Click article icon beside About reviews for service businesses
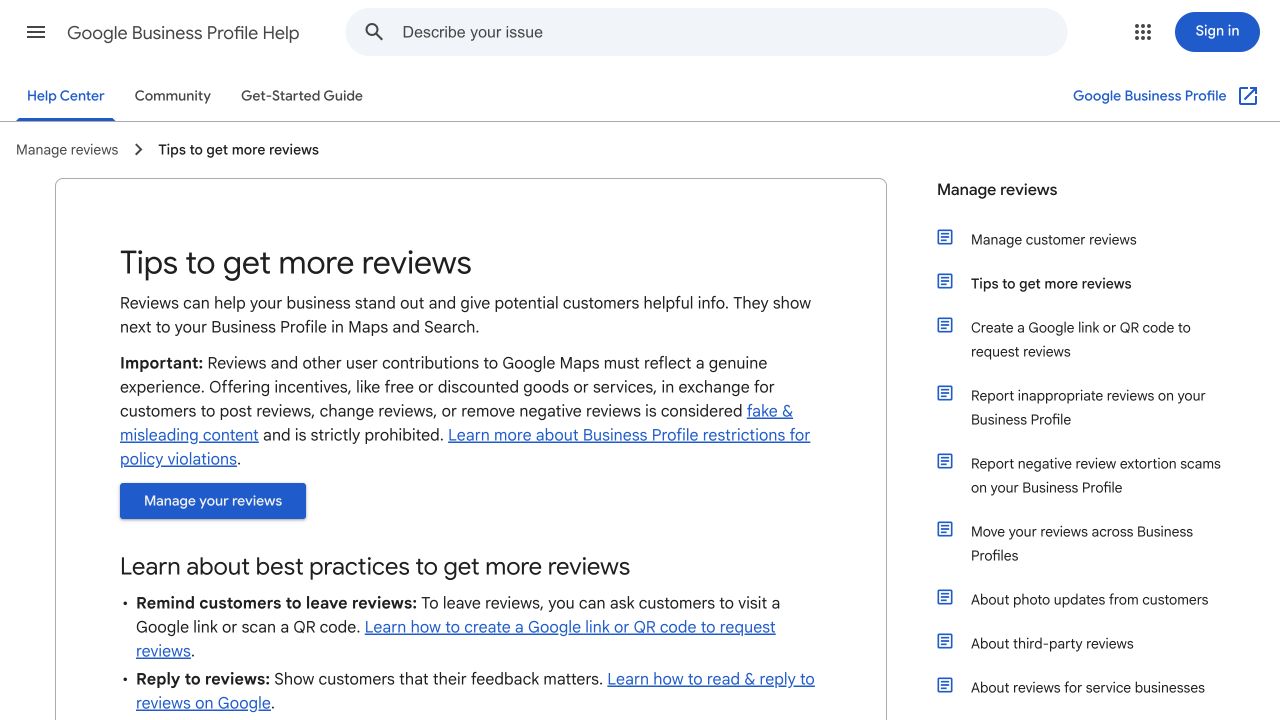 pyautogui.click(x=945, y=685)
